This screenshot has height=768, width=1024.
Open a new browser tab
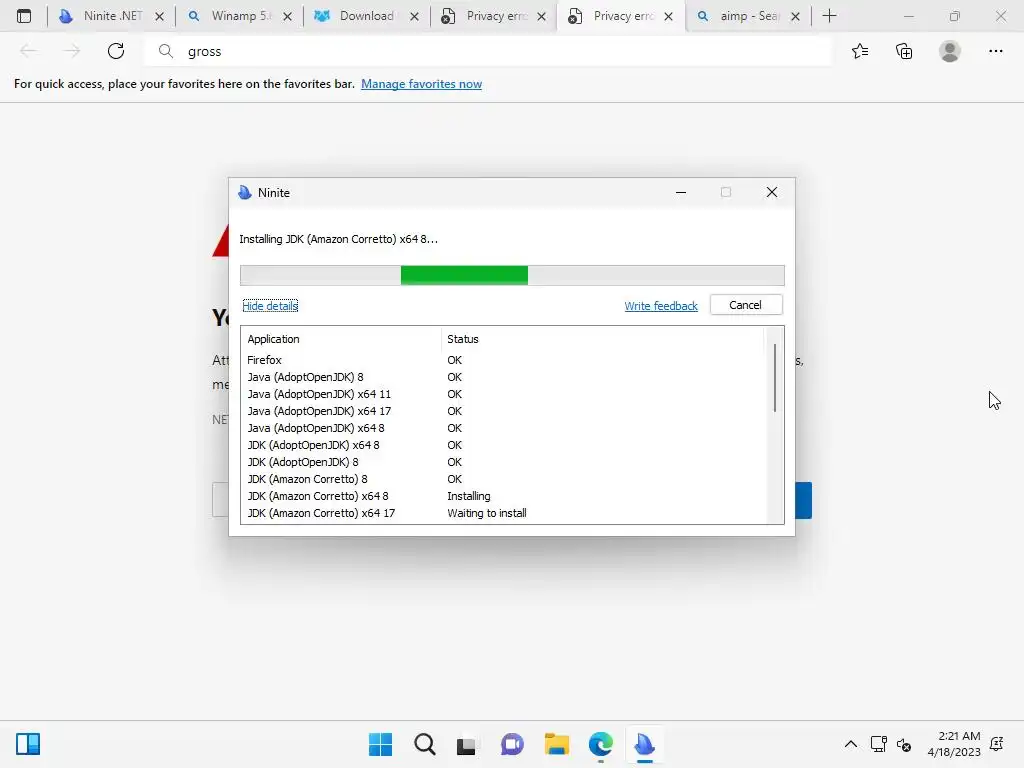pos(829,16)
